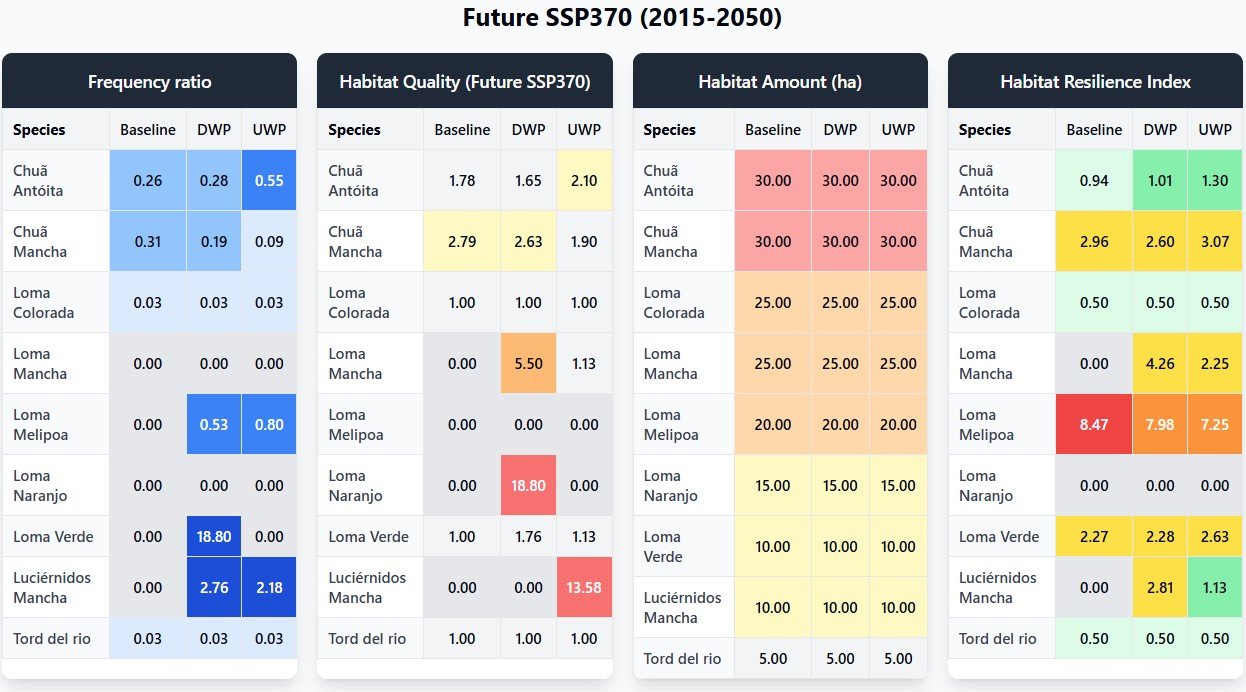Click UWP column header in Habitat Resilience Index

[x=1215, y=130]
